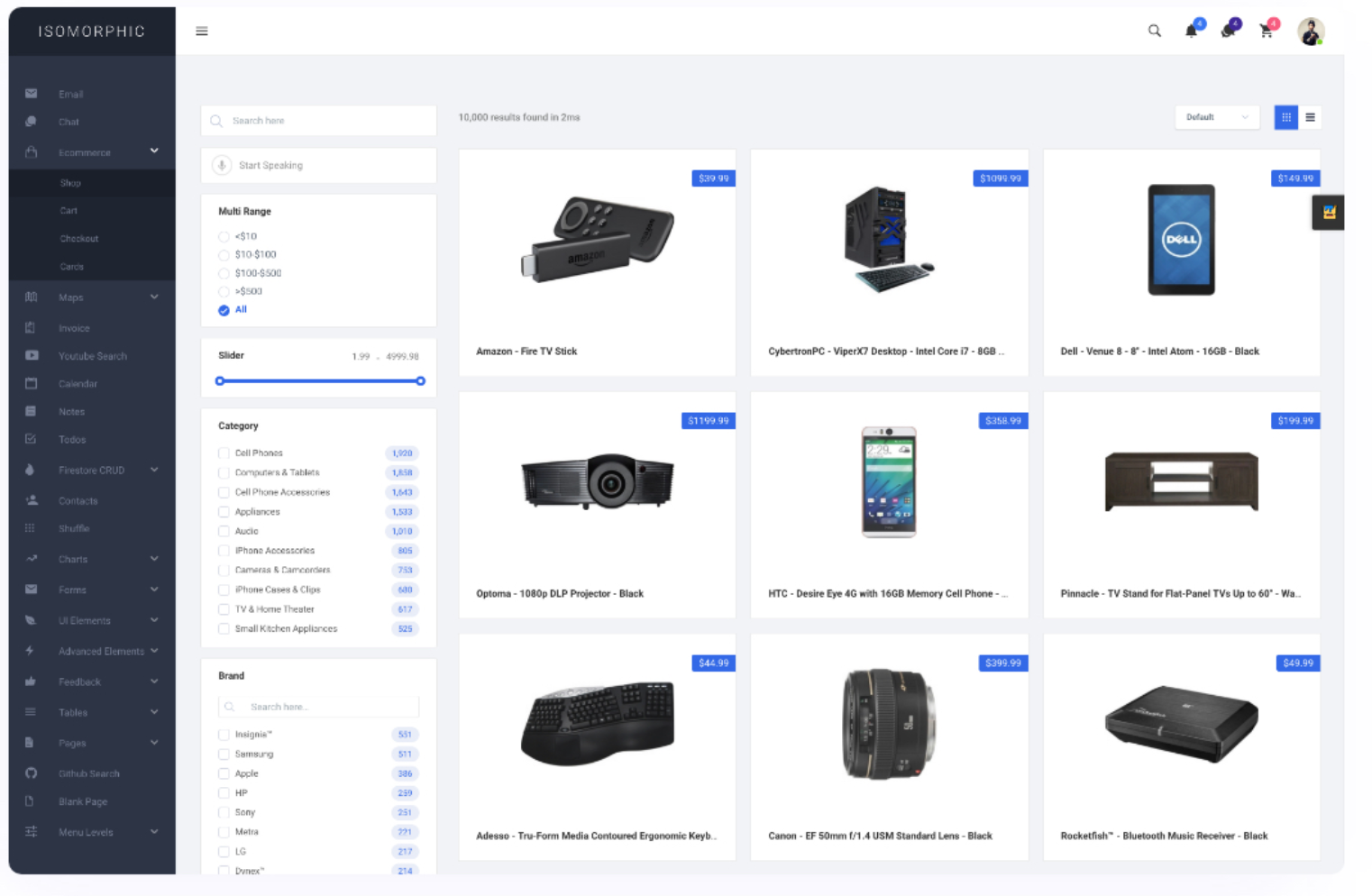Viewport: 1372px width, 896px height.
Task: Open the Checkout submenu item
Action: coord(92,239)
